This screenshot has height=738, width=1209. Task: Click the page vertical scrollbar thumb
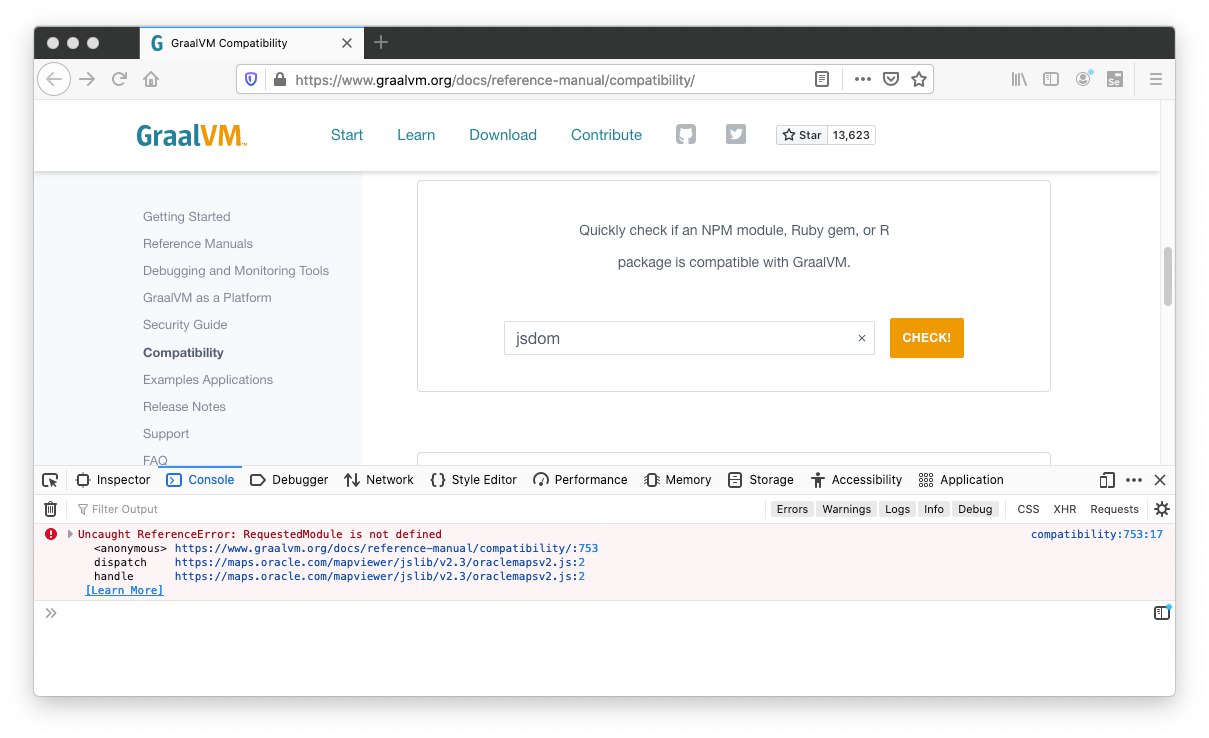tap(1167, 276)
